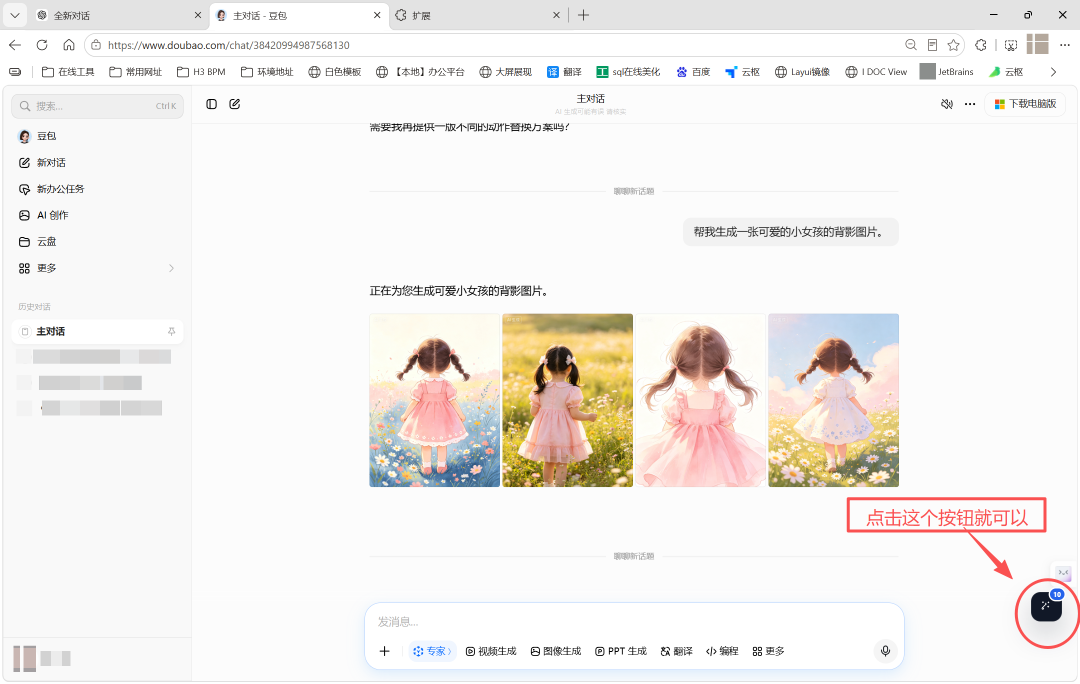Open the 百度 bookmark
Image resolution: width=1080 pixels, height=684 pixels.
pyautogui.click(x=693, y=72)
